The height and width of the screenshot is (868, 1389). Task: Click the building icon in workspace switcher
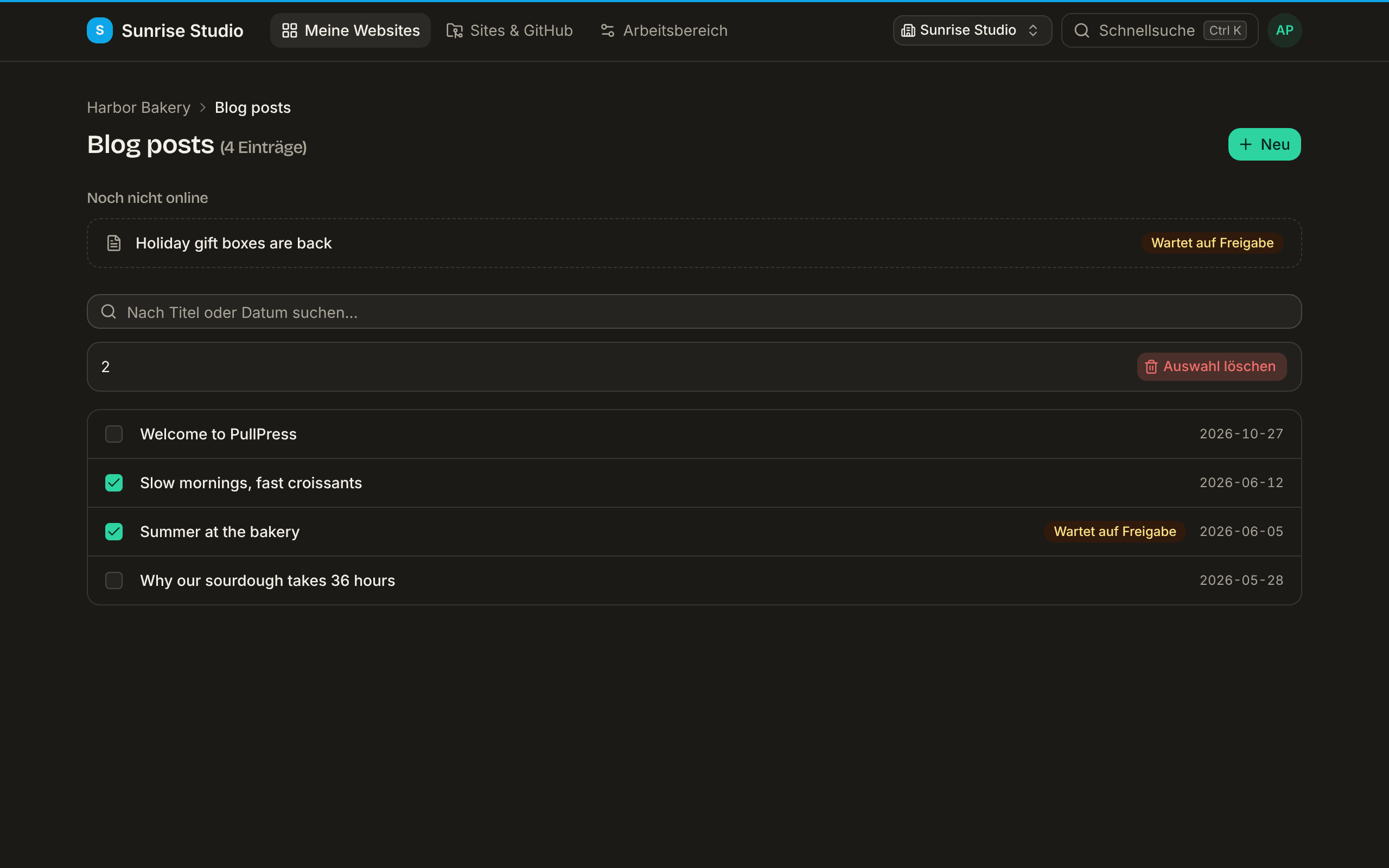pyautogui.click(x=908, y=30)
